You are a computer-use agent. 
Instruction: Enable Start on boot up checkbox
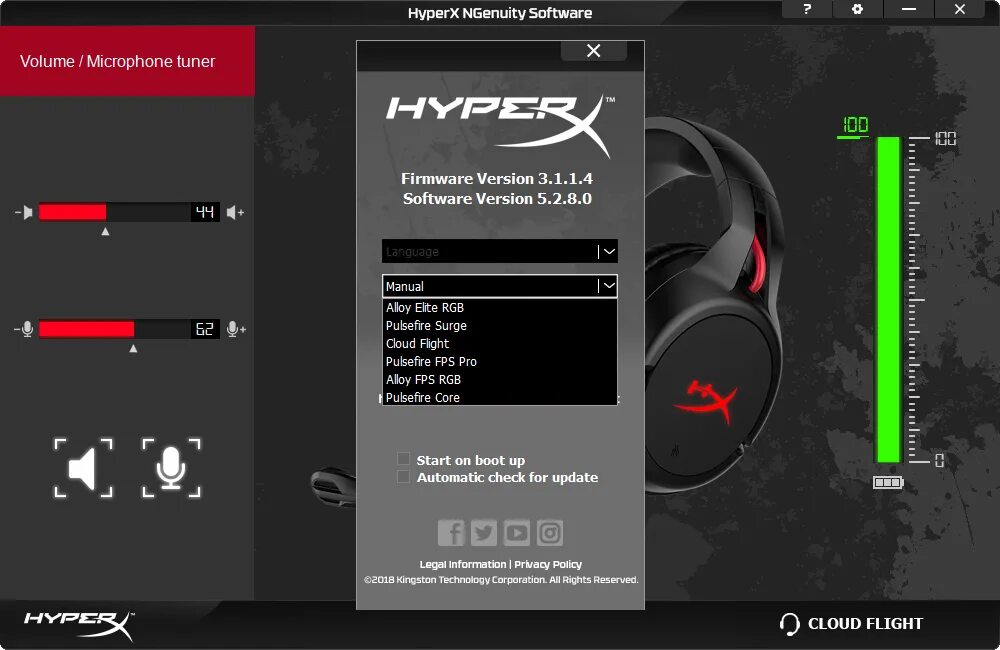click(x=403, y=459)
